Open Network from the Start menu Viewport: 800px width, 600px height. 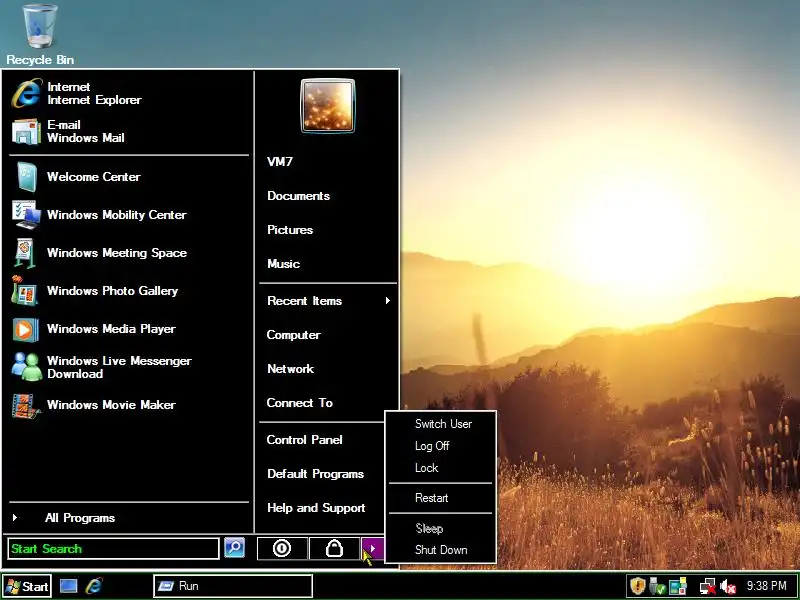[x=290, y=369]
